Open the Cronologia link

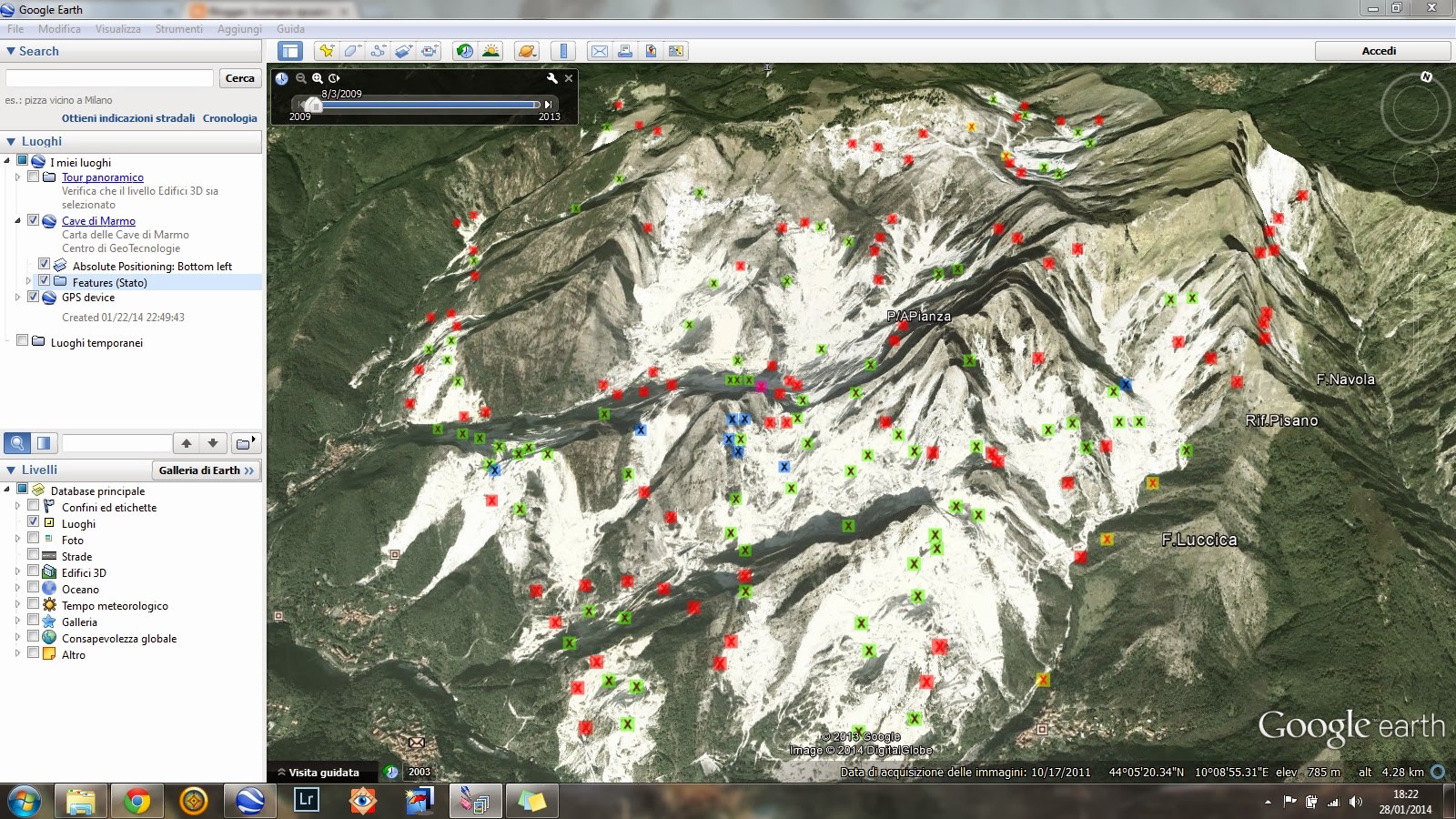(230, 118)
